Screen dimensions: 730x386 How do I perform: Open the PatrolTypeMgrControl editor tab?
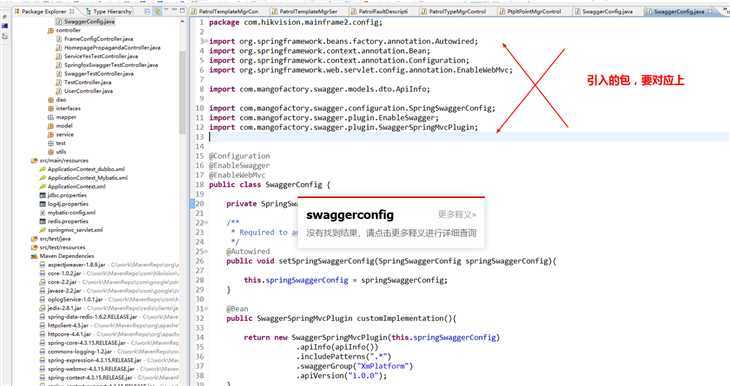pyautogui.click(x=453, y=11)
